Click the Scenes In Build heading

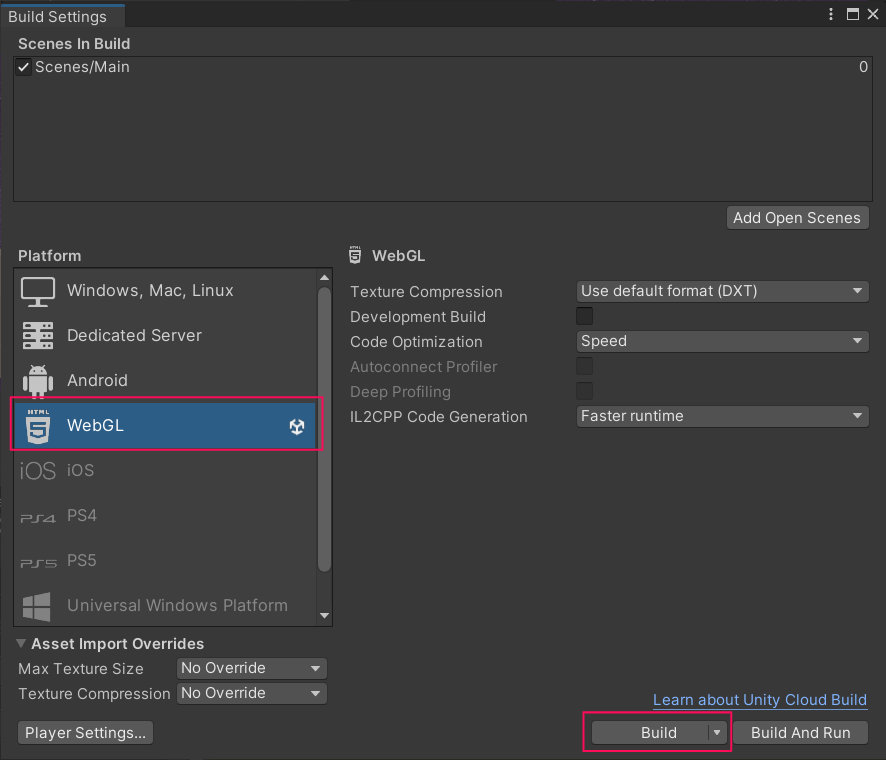tap(74, 44)
